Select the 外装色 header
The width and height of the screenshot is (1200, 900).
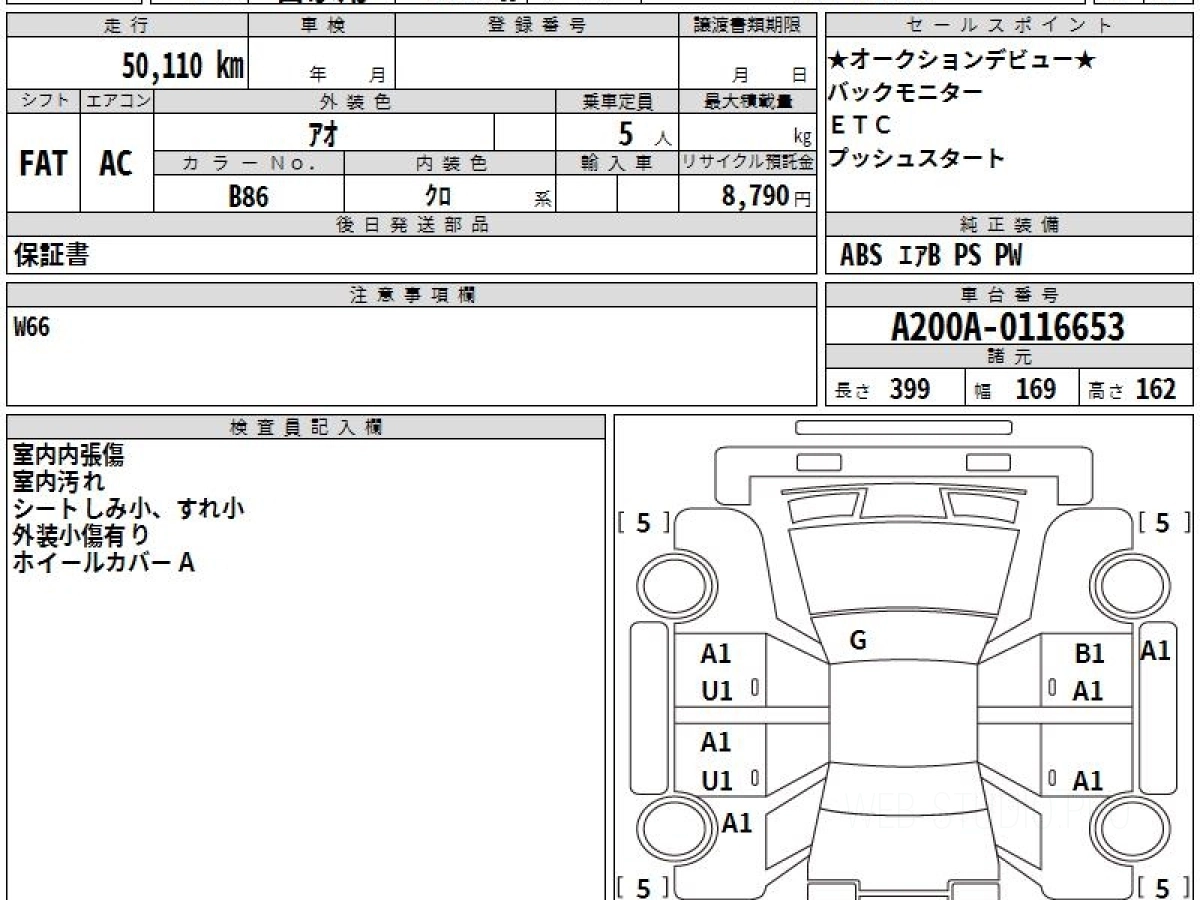[355, 101]
